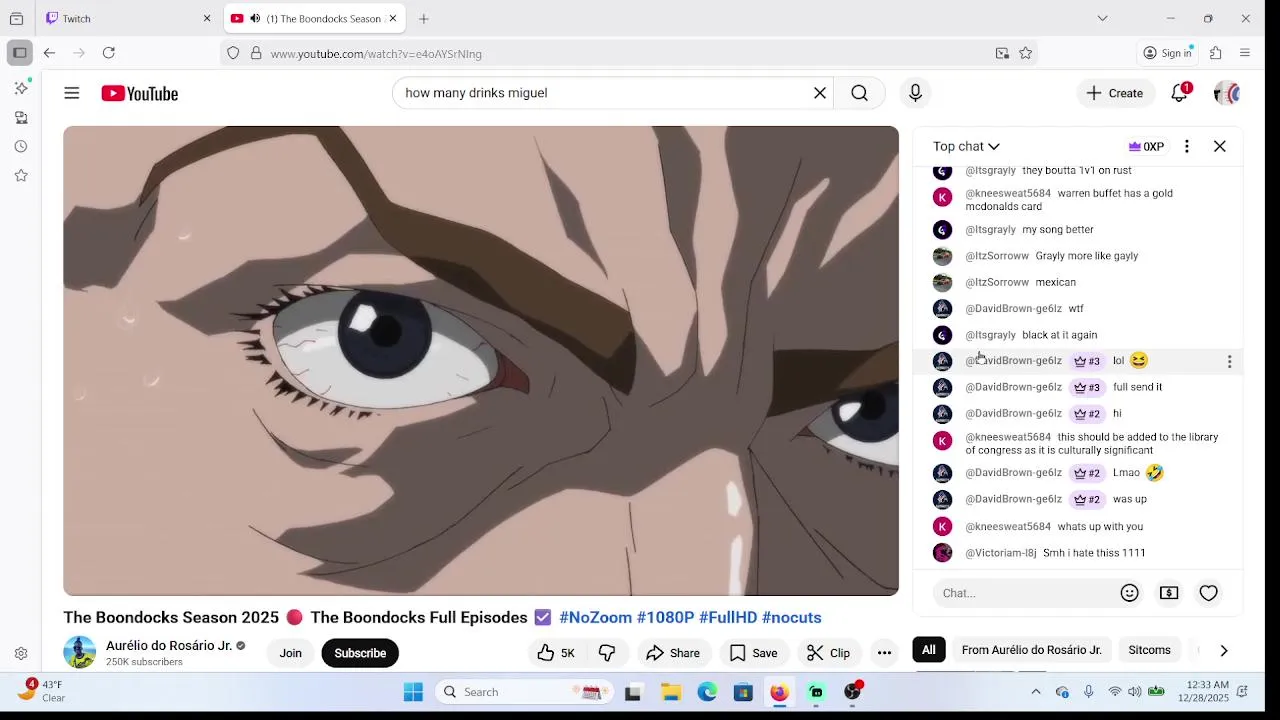Screen dimensions: 1280x720
Task: Share the video
Action: click(x=672, y=653)
